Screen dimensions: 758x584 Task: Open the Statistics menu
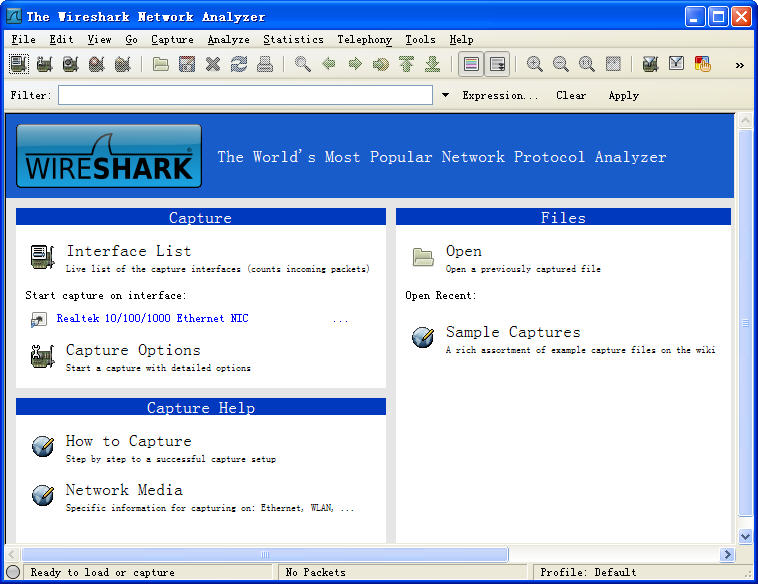(x=293, y=40)
